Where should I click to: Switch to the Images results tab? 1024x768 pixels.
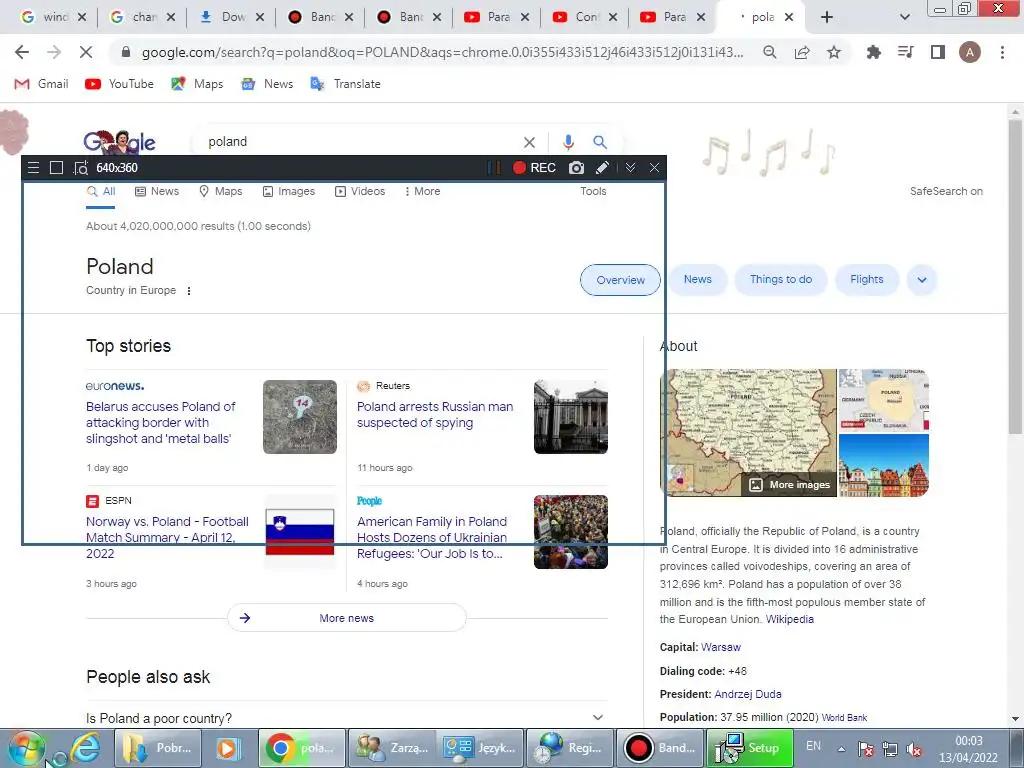(x=289, y=191)
